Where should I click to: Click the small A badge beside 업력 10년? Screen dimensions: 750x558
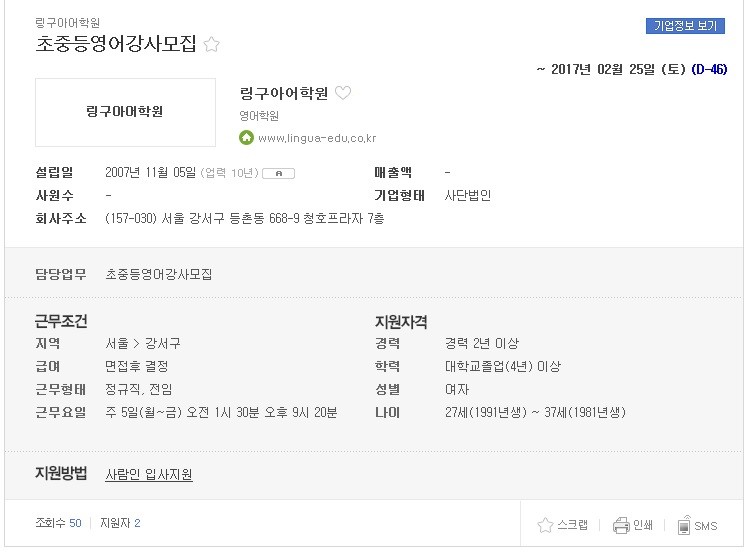coord(279,174)
